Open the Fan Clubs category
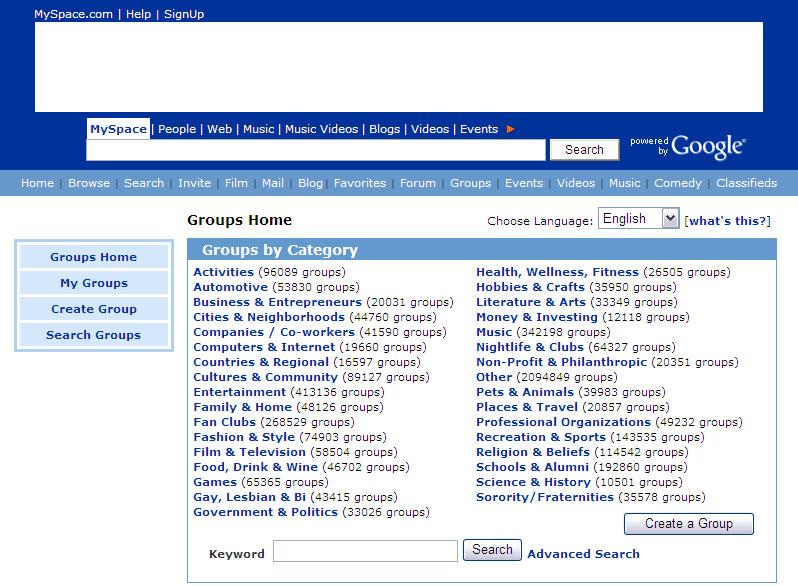The image size is (798, 586). (x=224, y=422)
